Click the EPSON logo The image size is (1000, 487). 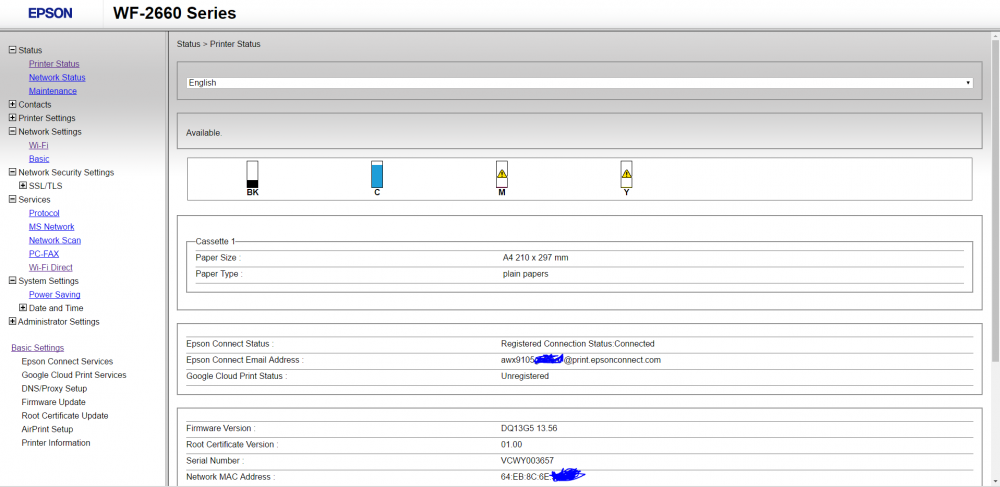[50, 13]
